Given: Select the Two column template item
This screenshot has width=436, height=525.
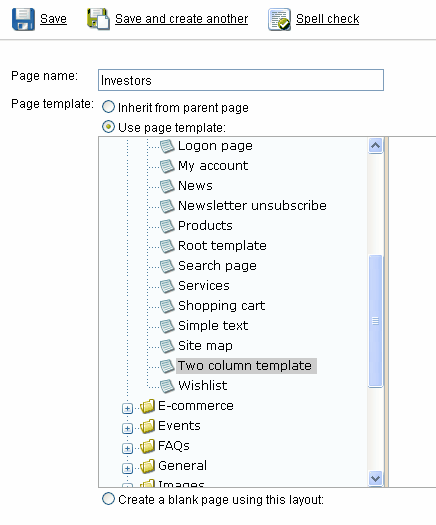Looking at the screenshot, I should coord(246,366).
